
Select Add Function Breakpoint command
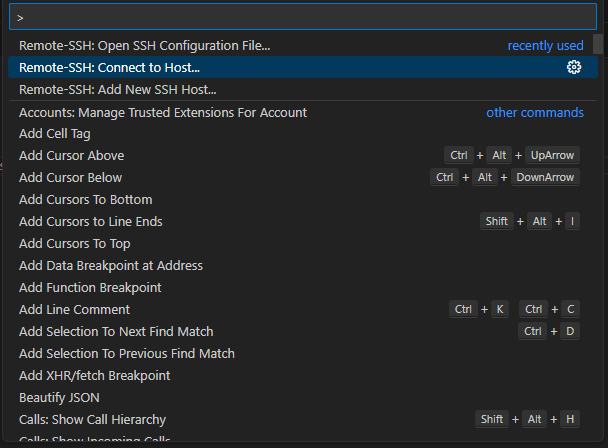pos(303,287)
